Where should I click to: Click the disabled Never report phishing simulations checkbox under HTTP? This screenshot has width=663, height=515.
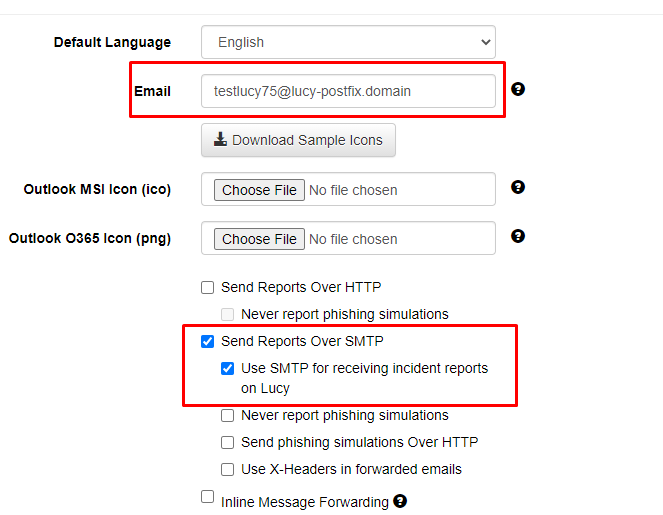[227, 314]
